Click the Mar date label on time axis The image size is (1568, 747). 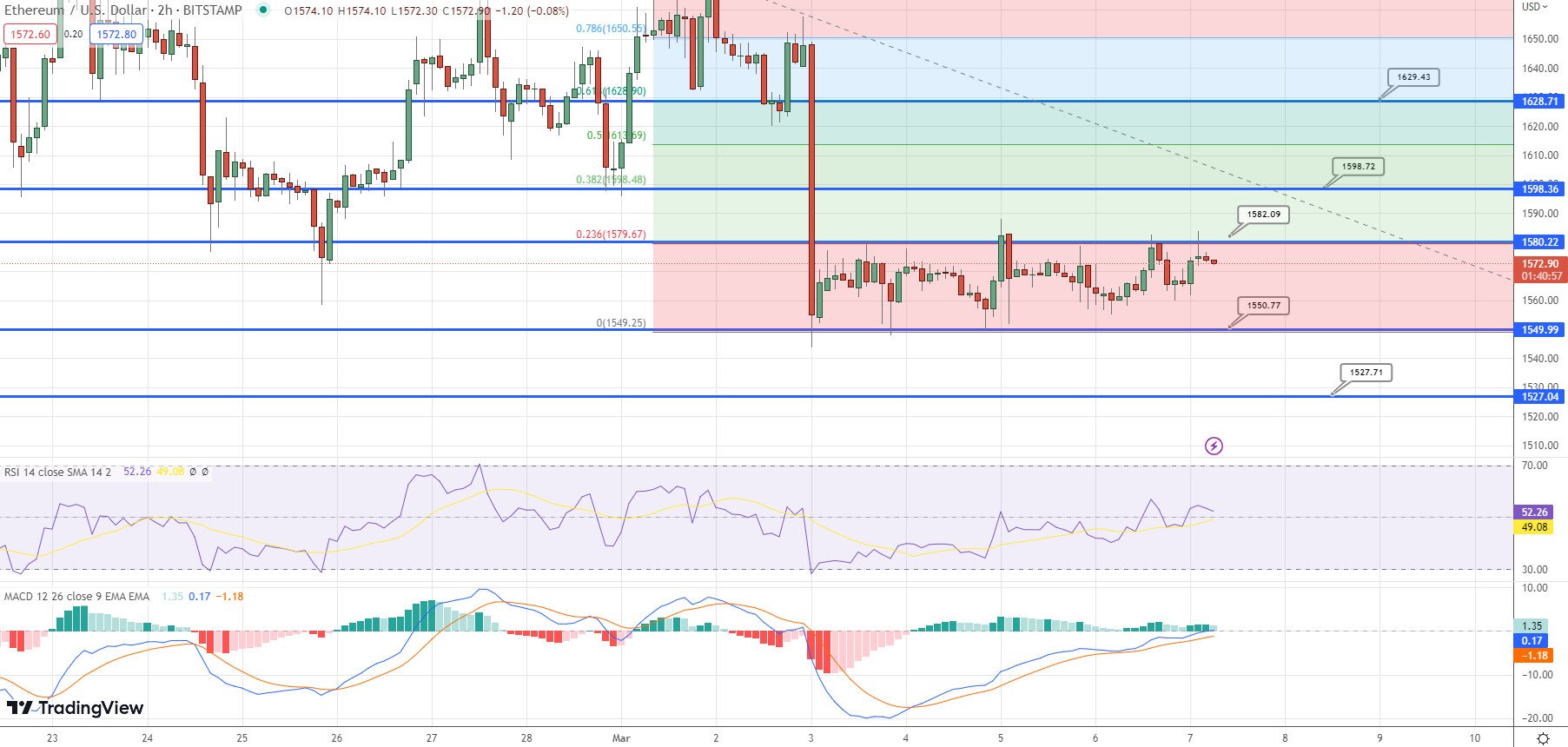tap(621, 738)
